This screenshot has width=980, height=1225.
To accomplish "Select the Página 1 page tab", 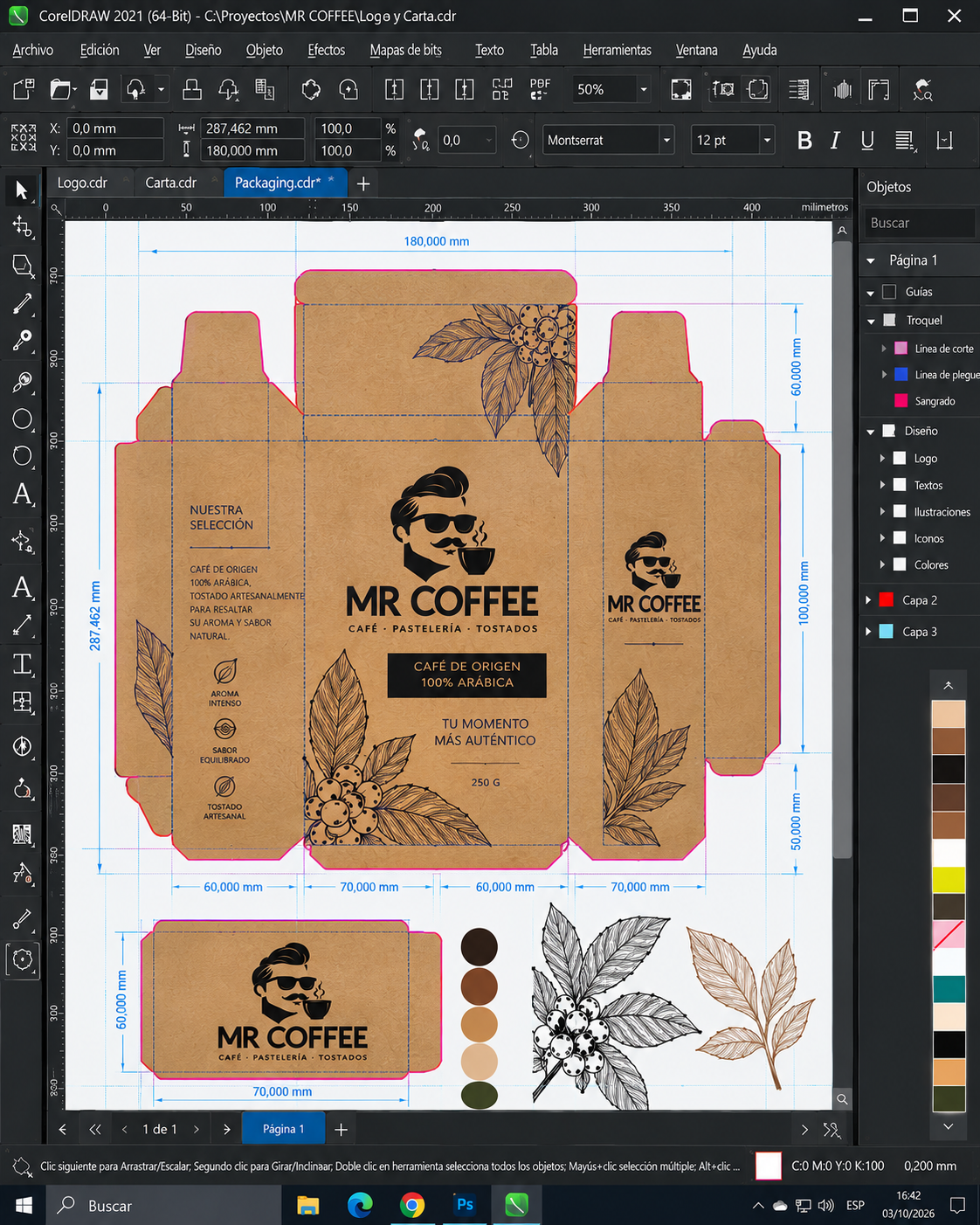I will pos(283,1129).
